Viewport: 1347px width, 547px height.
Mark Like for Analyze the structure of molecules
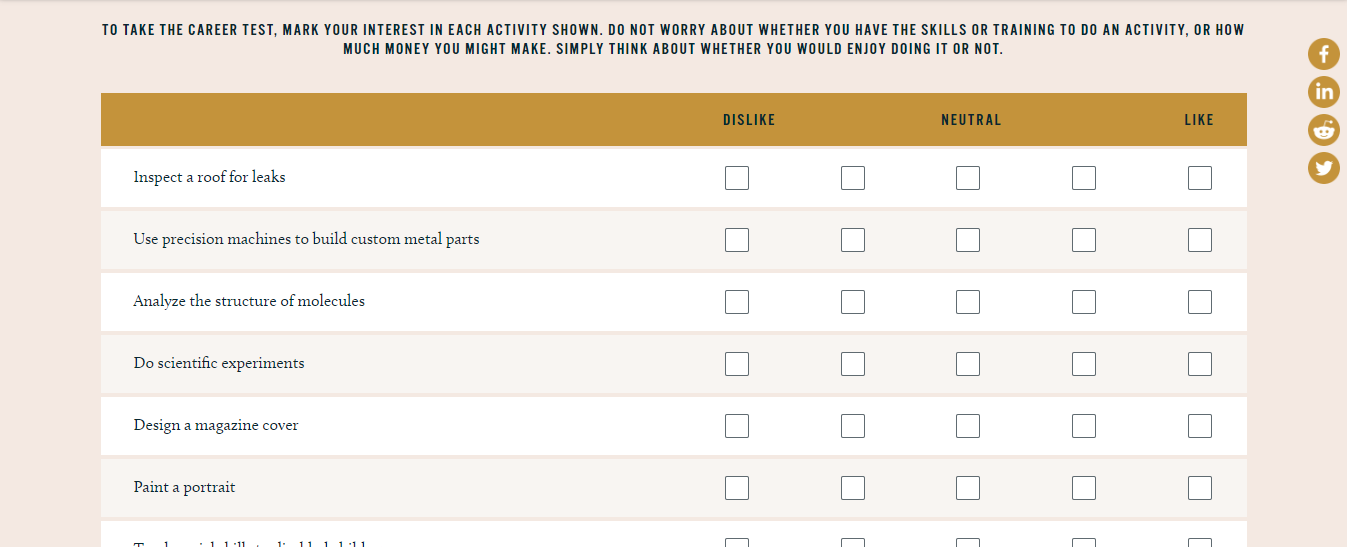(1200, 302)
